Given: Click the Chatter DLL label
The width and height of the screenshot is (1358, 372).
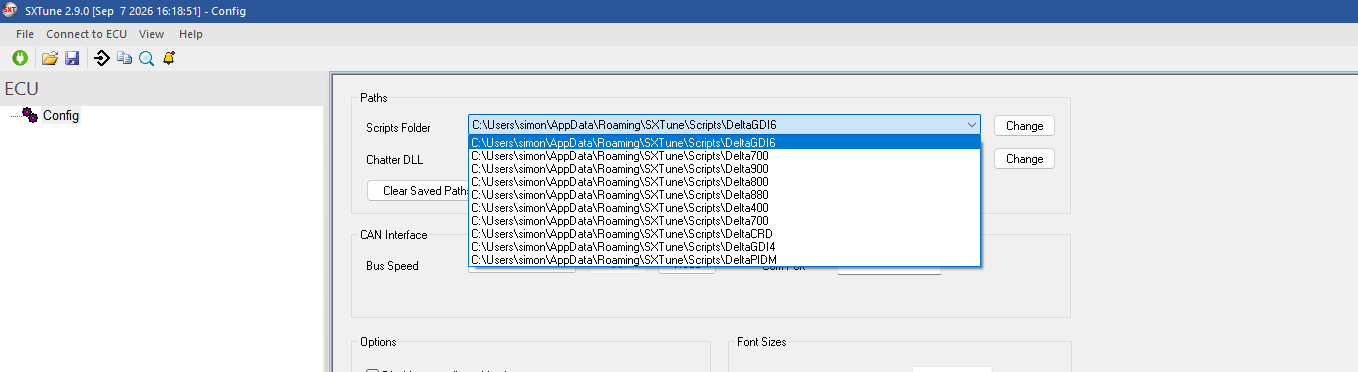Looking at the screenshot, I should pyautogui.click(x=395, y=160).
